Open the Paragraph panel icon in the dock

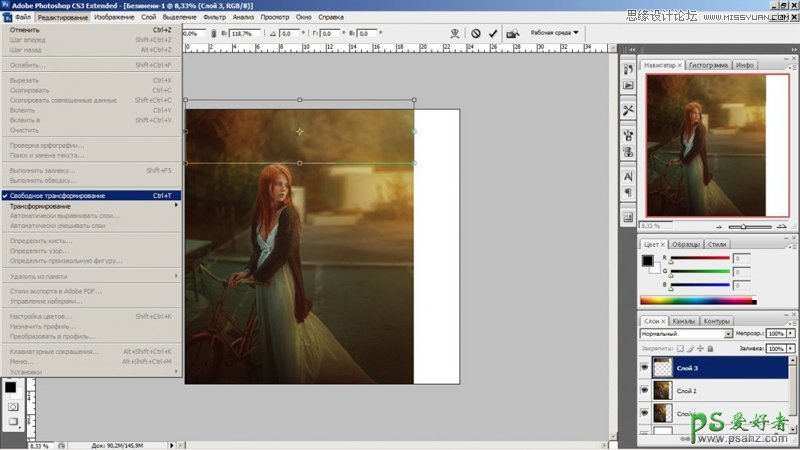coord(628,192)
